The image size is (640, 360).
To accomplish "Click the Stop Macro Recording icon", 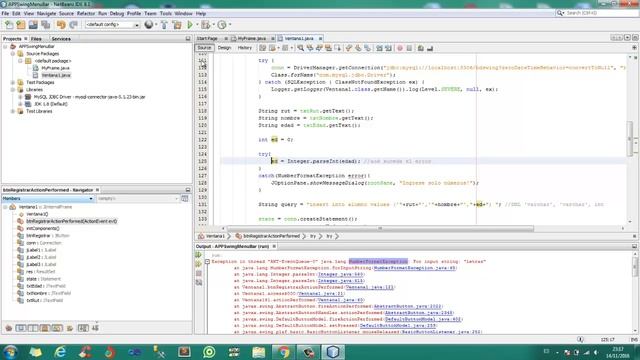I will [x=409, y=48].
